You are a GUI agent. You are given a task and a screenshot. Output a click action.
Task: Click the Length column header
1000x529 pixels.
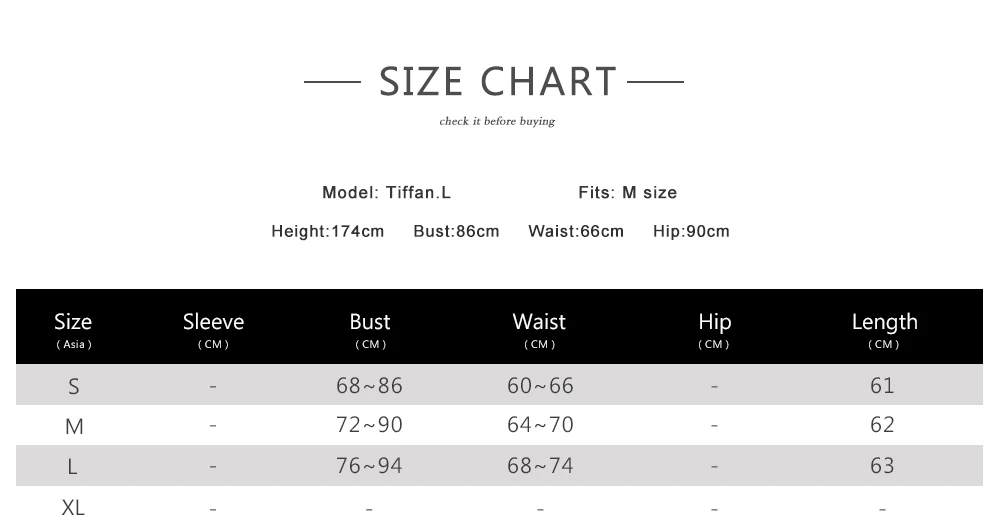(884, 327)
